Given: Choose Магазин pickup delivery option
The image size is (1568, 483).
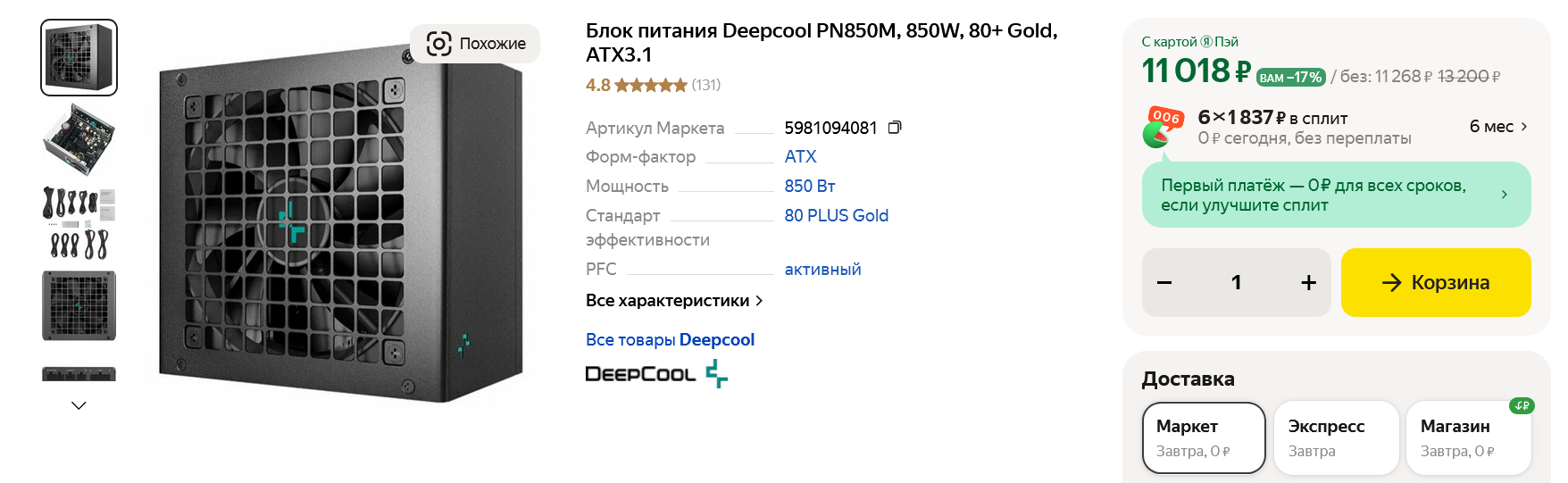Looking at the screenshot, I should tap(1468, 437).
